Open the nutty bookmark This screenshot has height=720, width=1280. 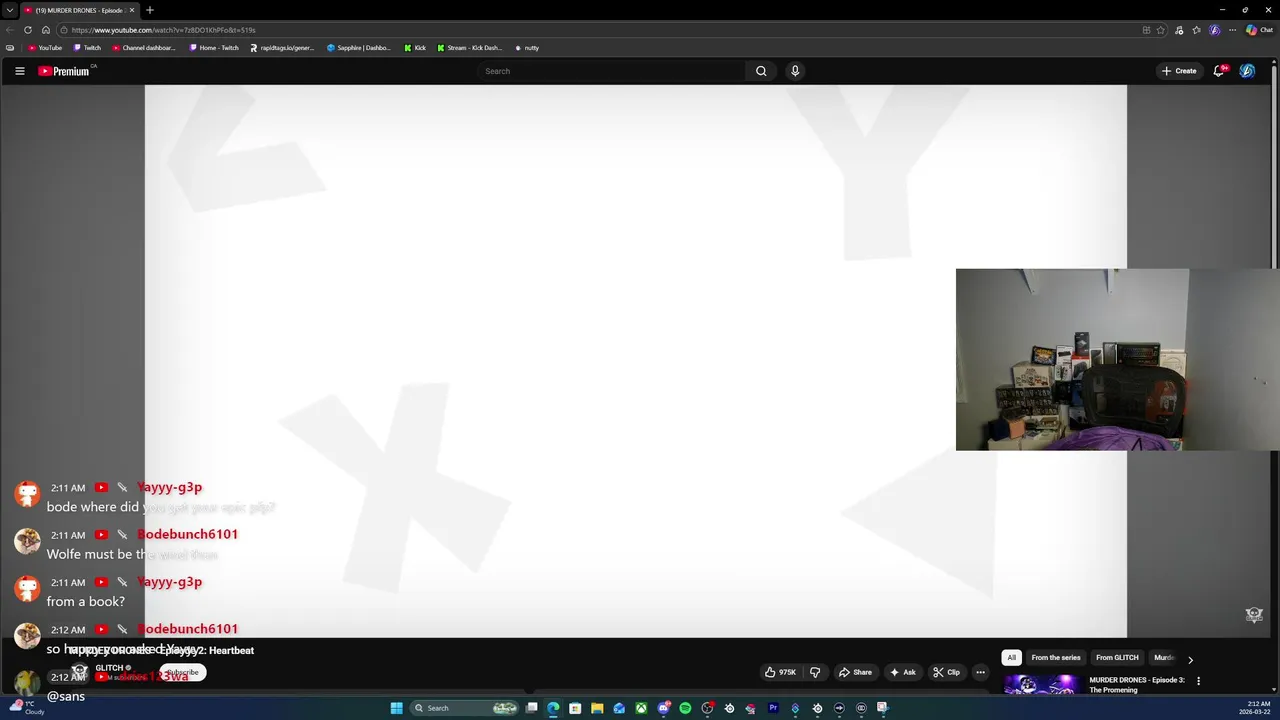(527, 48)
